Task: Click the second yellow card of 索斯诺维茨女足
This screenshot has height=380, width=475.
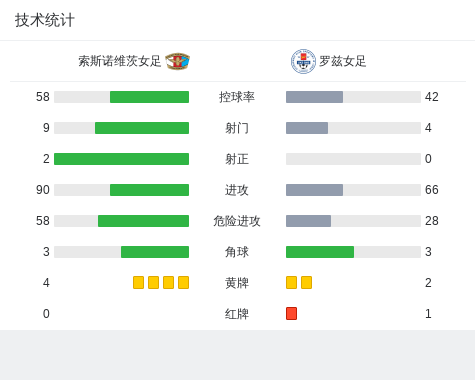Action: [x=153, y=282]
